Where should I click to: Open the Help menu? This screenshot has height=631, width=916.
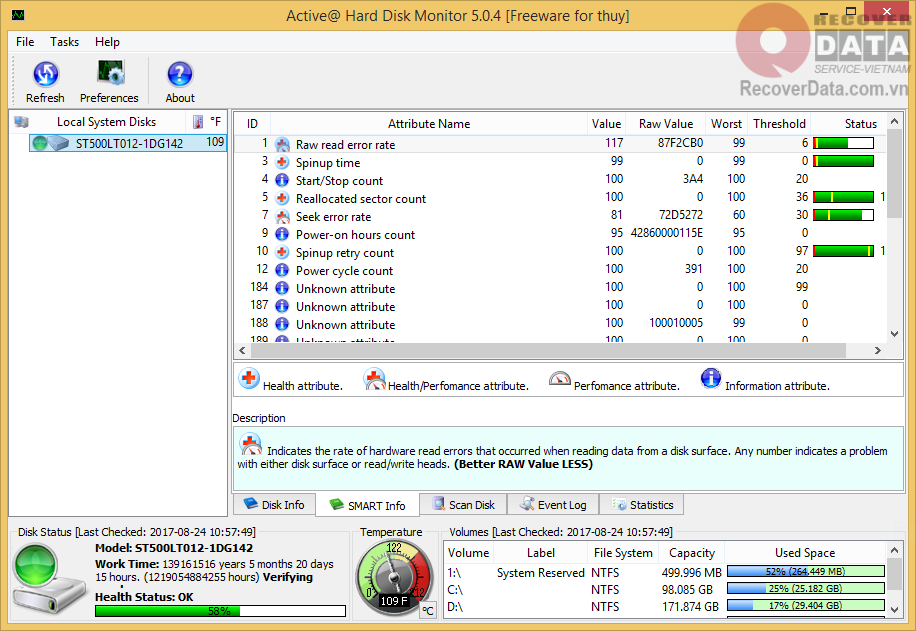[107, 42]
